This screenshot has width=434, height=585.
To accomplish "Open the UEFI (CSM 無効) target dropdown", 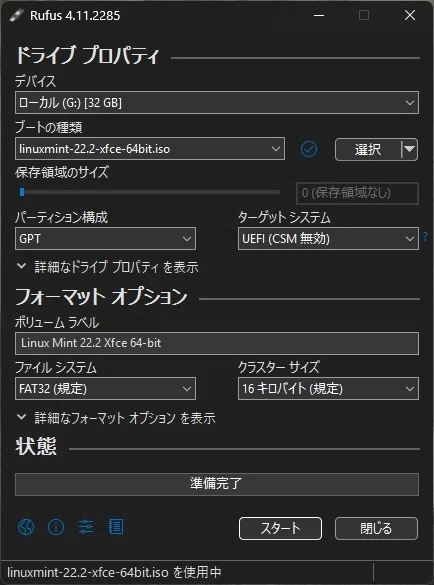I will (x=328, y=239).
